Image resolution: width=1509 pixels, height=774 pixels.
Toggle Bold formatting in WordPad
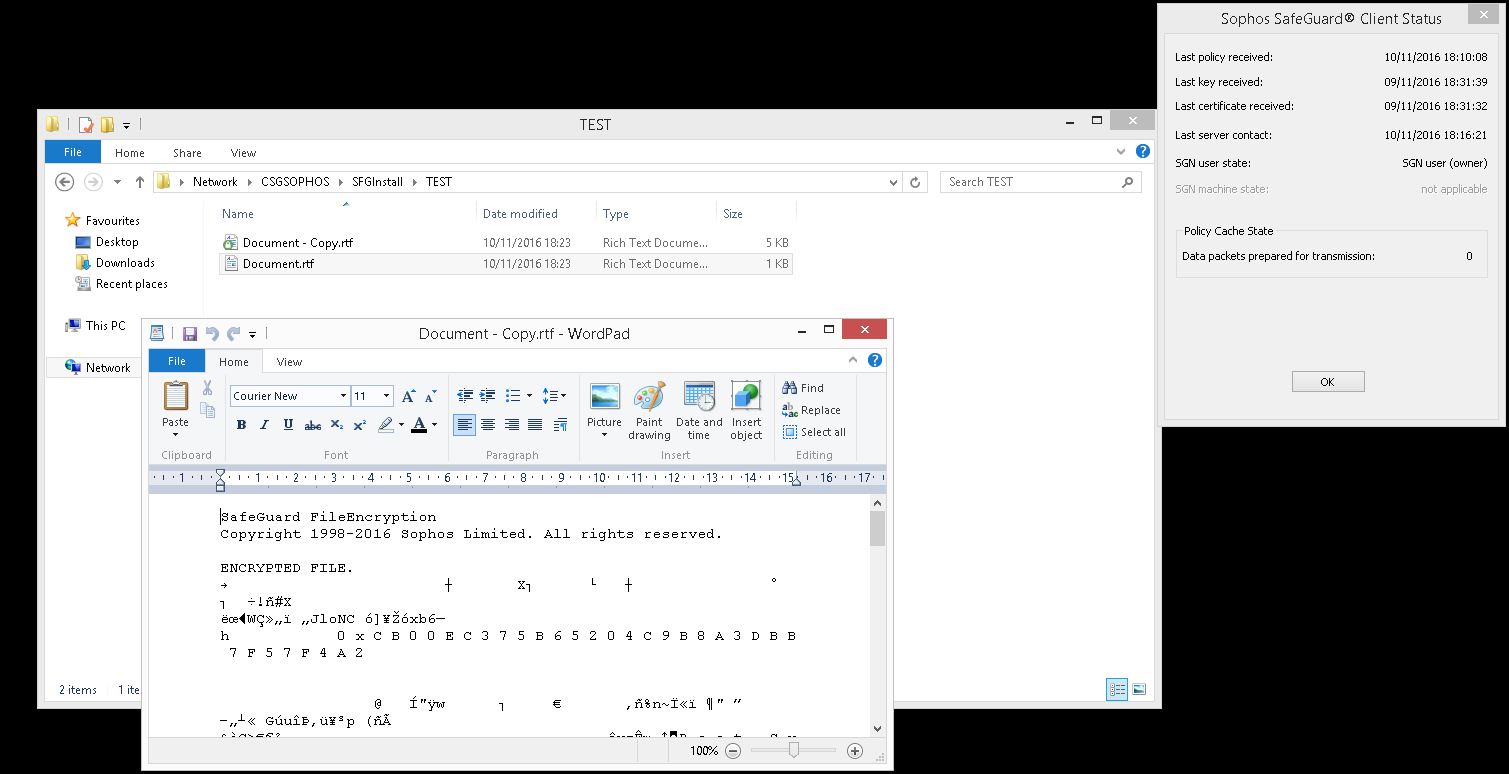tap(241, 425)
